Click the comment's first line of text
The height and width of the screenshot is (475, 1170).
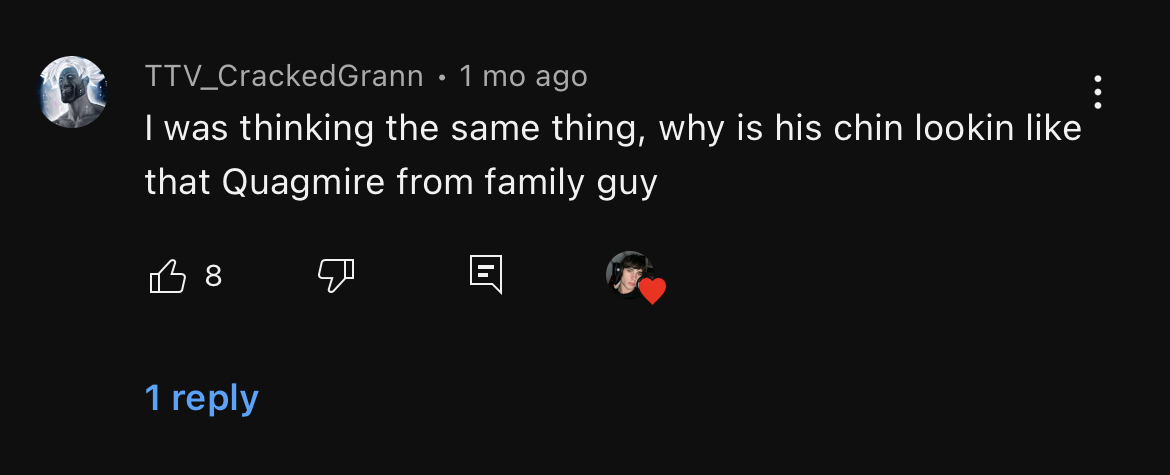[613, 128]
